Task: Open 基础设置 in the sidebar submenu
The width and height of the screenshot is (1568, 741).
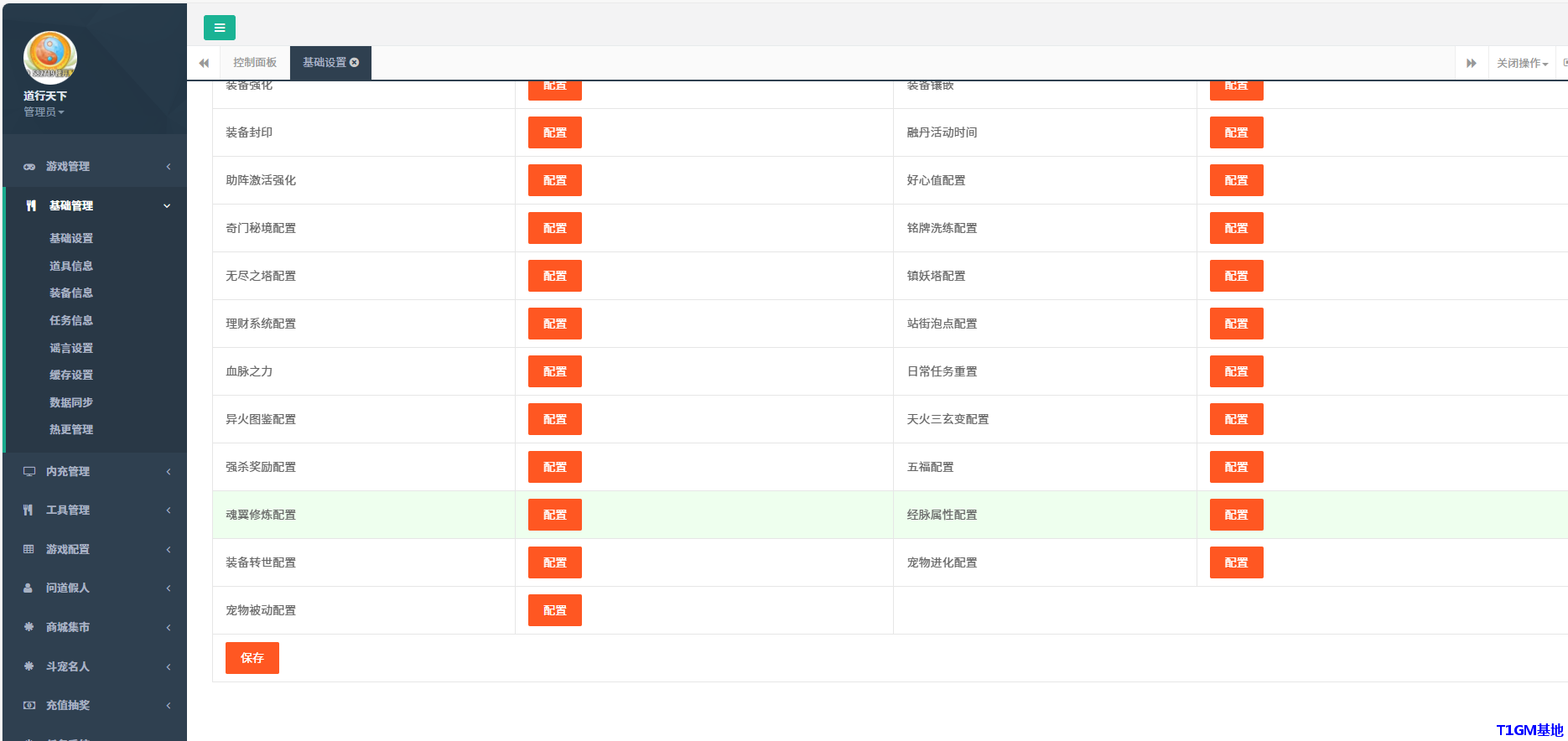Action: tap(71, 238)
